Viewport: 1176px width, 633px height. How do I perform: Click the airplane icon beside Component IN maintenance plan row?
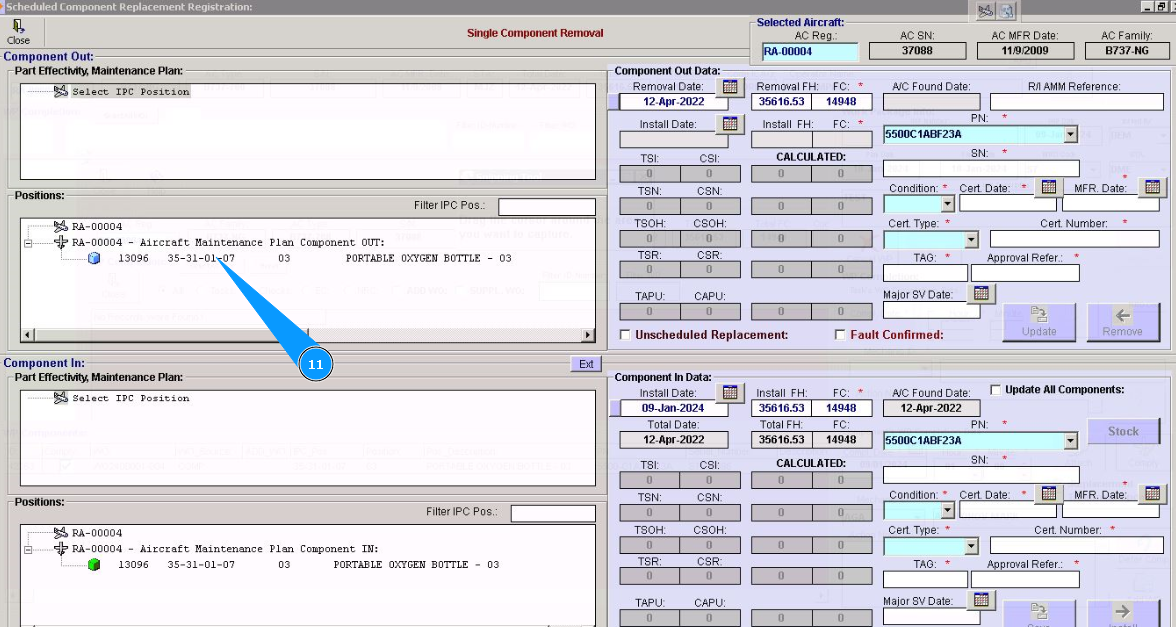pos(61,549)
